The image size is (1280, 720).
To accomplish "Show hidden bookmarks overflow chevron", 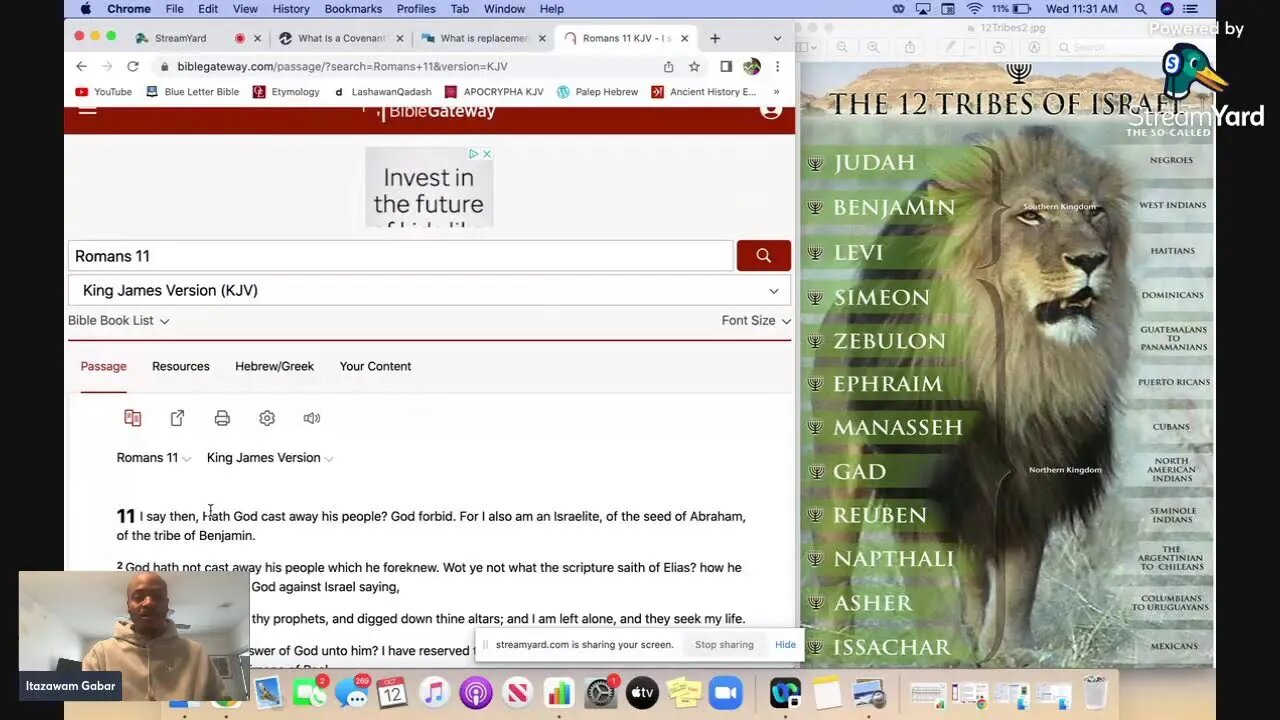I will pyautogui.click(x=776, y=92).
